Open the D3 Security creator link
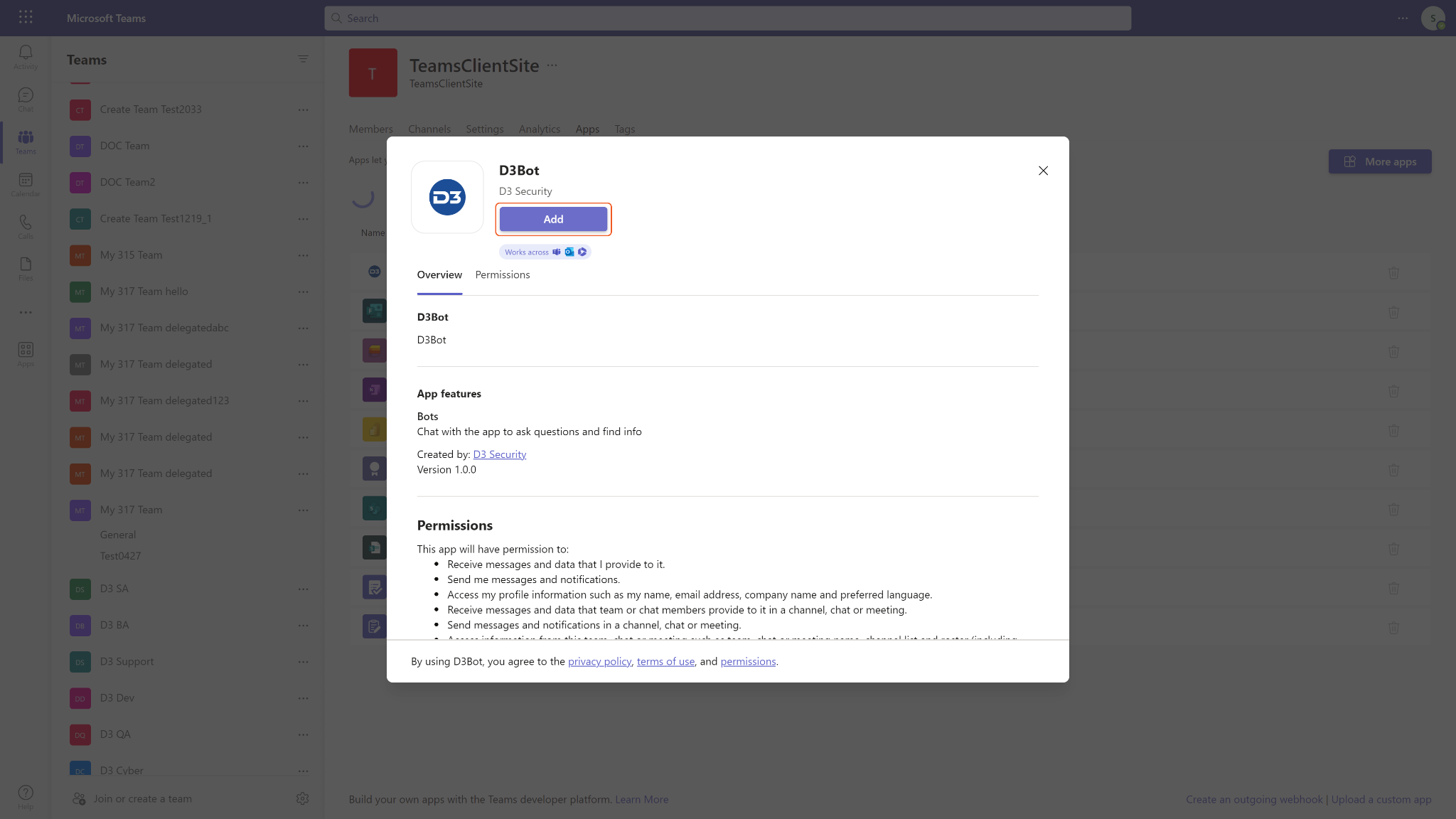 click(x=499, y=454)
